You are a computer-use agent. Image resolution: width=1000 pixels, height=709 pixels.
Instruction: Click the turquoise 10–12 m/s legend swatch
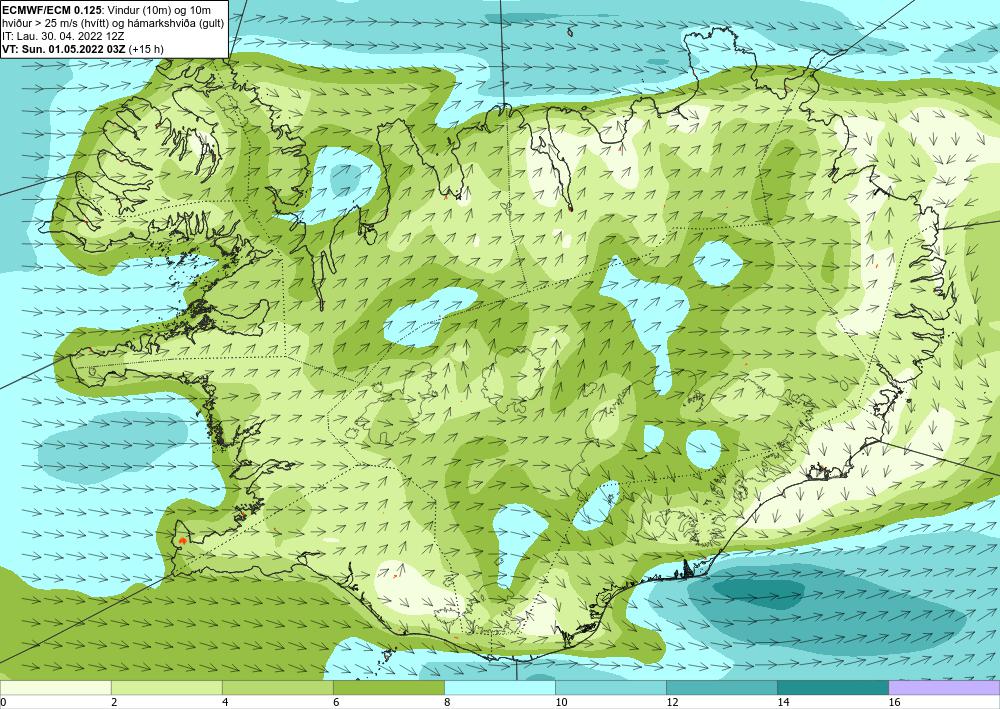click(x=611, y=687)
